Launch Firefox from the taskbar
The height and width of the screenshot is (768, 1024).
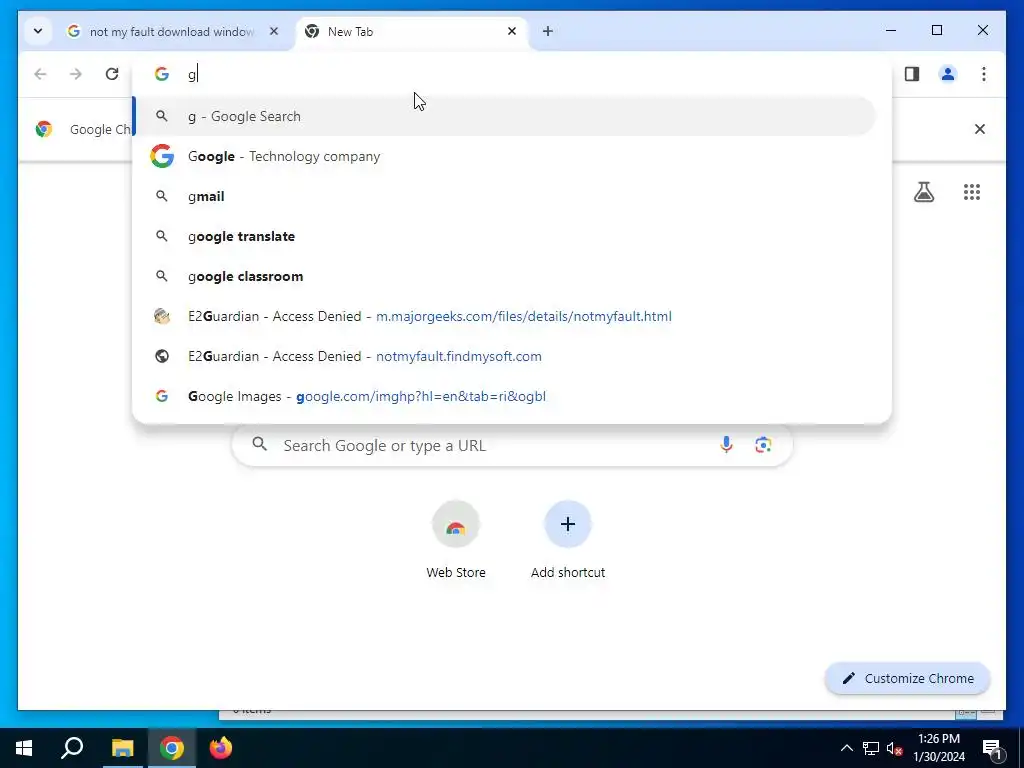[x=221, y=748]
